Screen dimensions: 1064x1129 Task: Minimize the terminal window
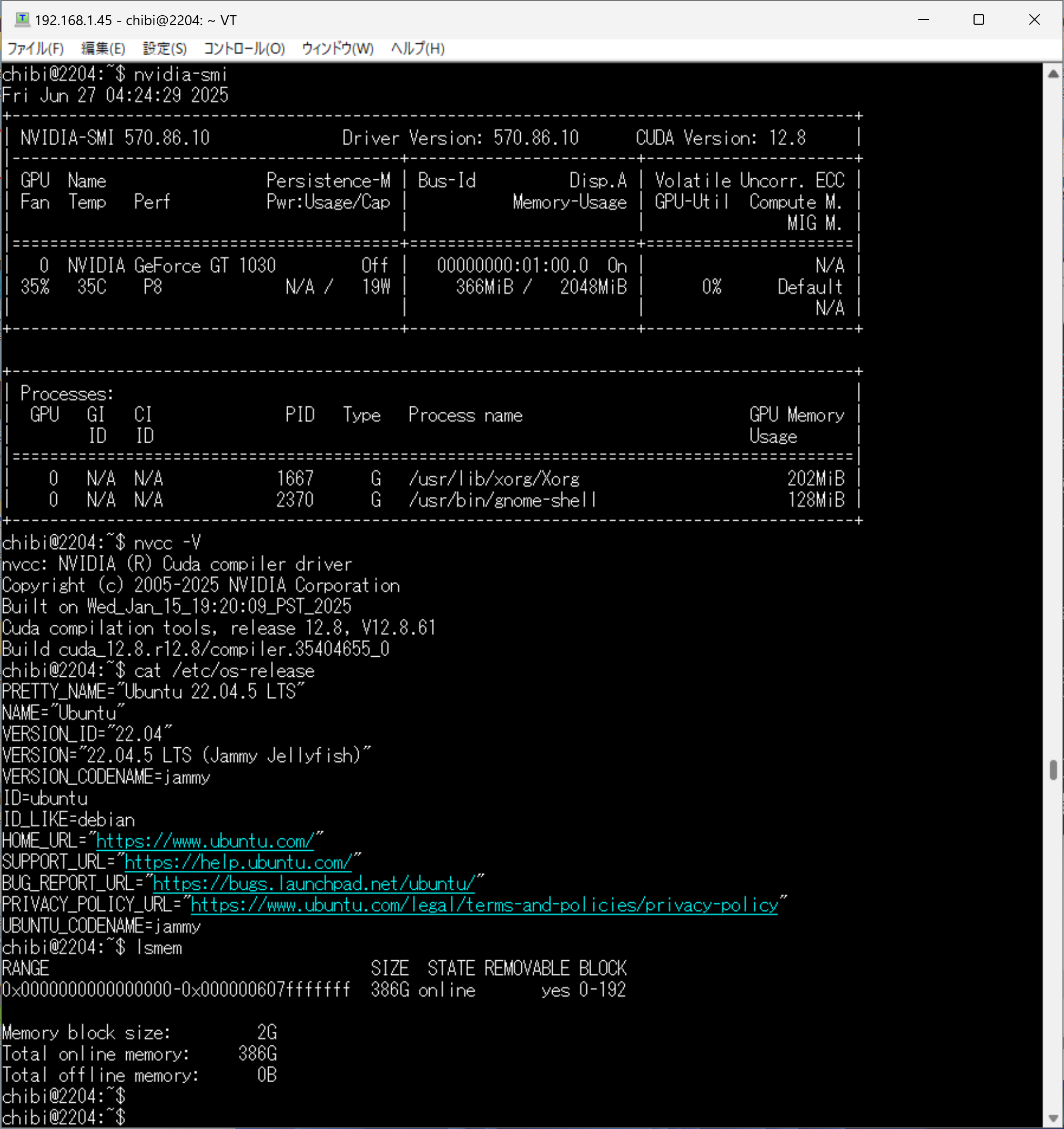(x=924, y=20)
